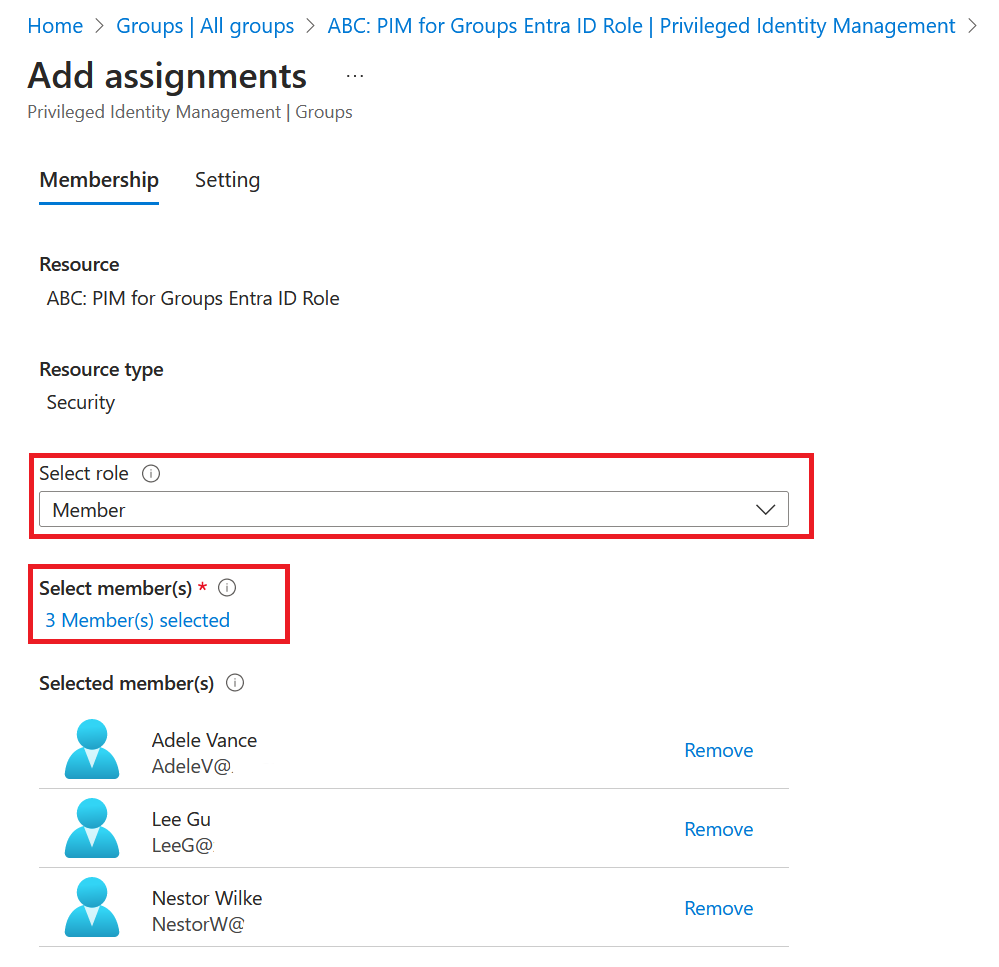Click the info icon beside Selected member(s)
999x967 pixels.
234,683
